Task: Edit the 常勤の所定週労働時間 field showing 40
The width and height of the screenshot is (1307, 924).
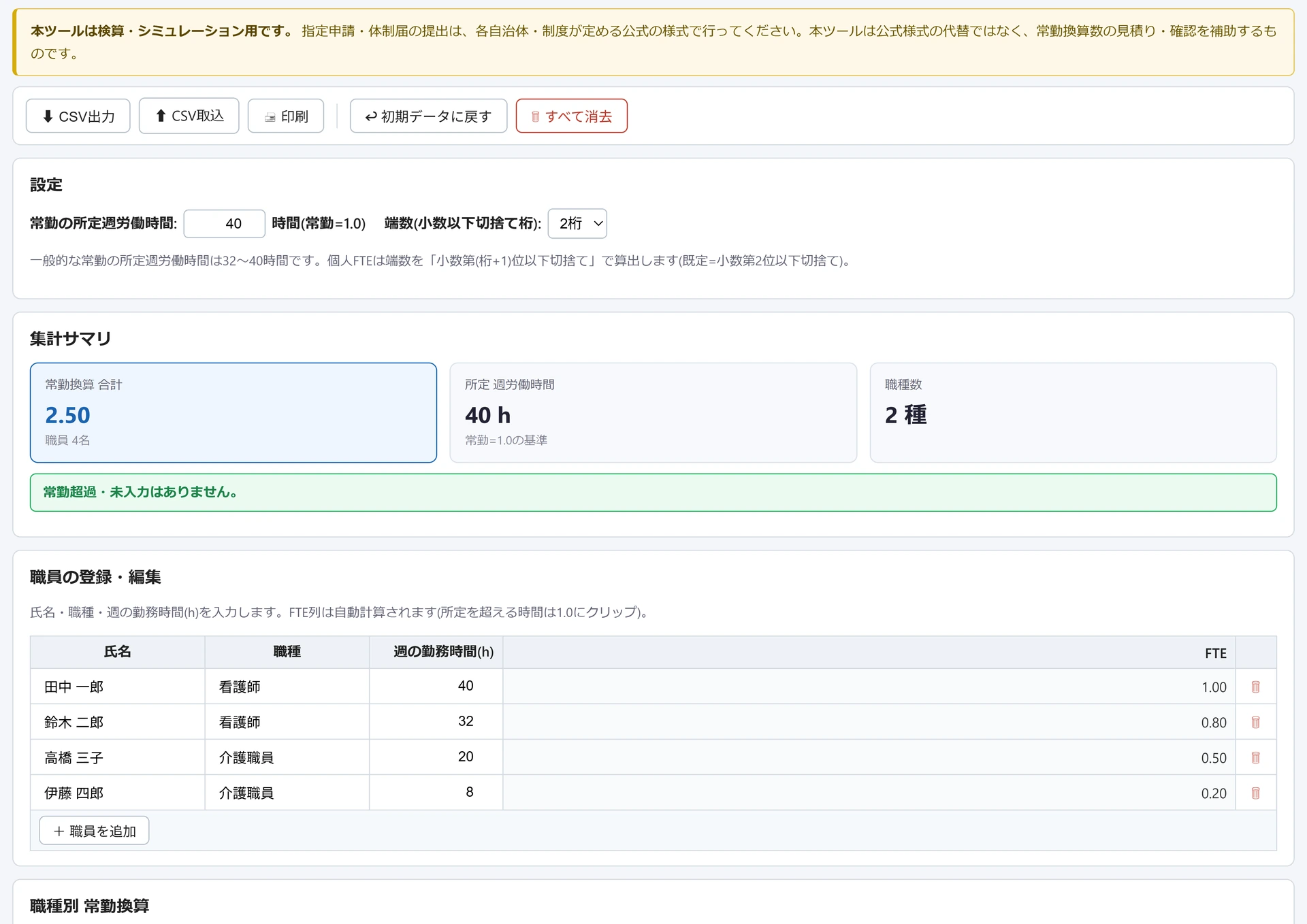Action: tap(224, 223)
